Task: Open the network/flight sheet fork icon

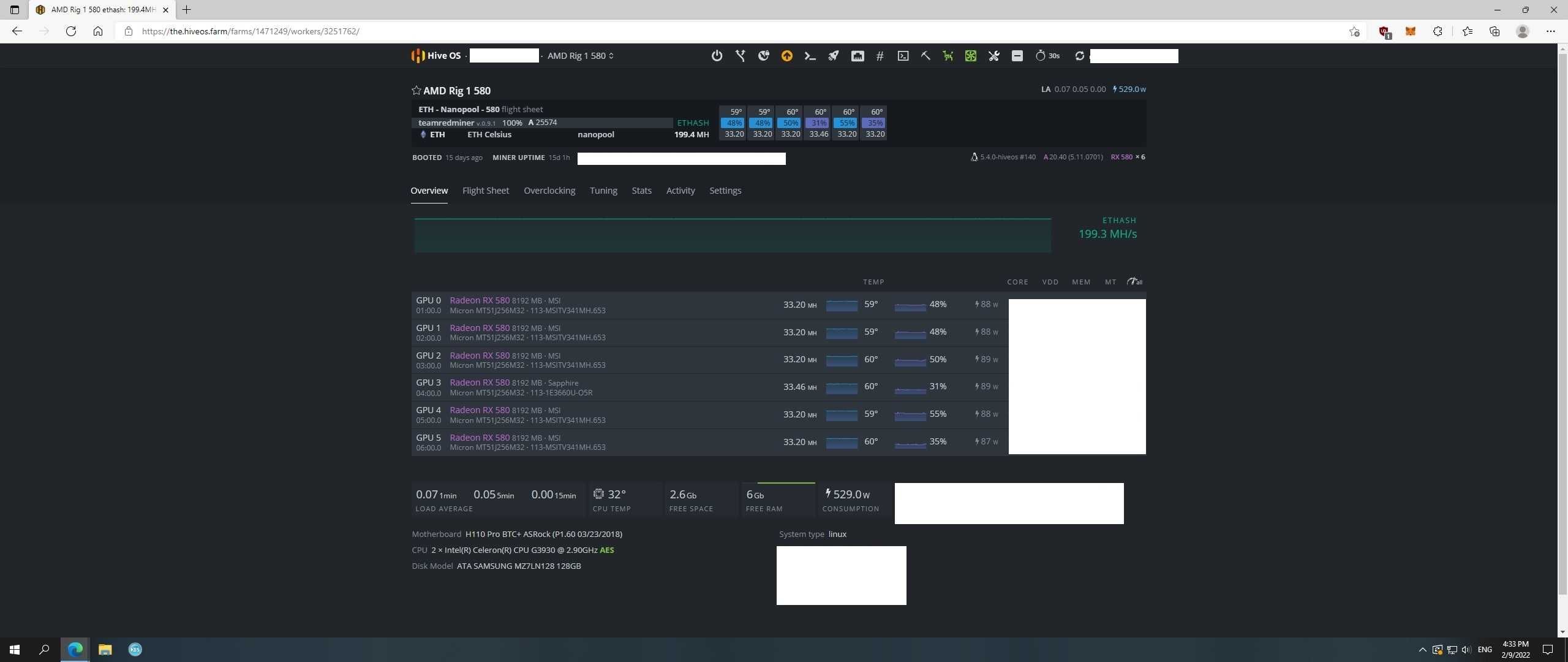Action: 740,56
